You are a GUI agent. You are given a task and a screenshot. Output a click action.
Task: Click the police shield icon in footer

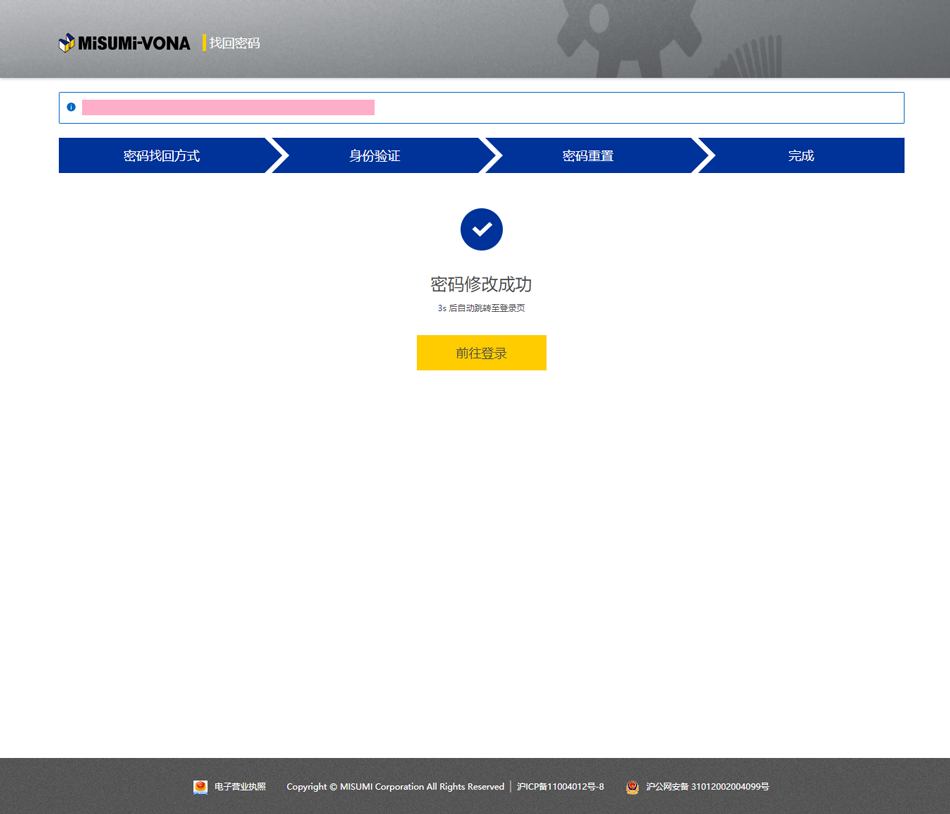(x=632, y=787)
